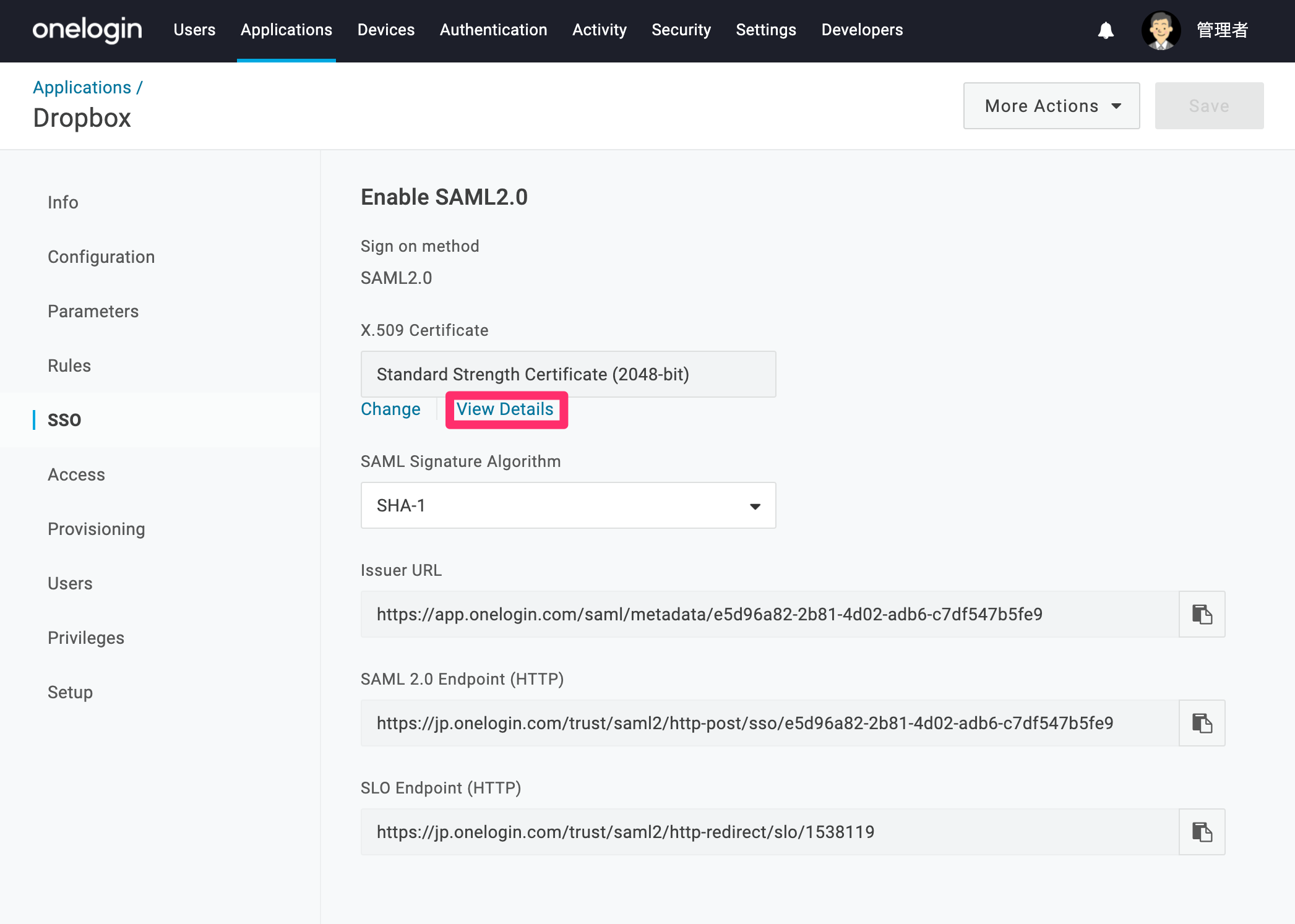The image size is (1295, 924).
Task: Copy the SLO Endpoint URL
Action: click(x=1202, y=832)
